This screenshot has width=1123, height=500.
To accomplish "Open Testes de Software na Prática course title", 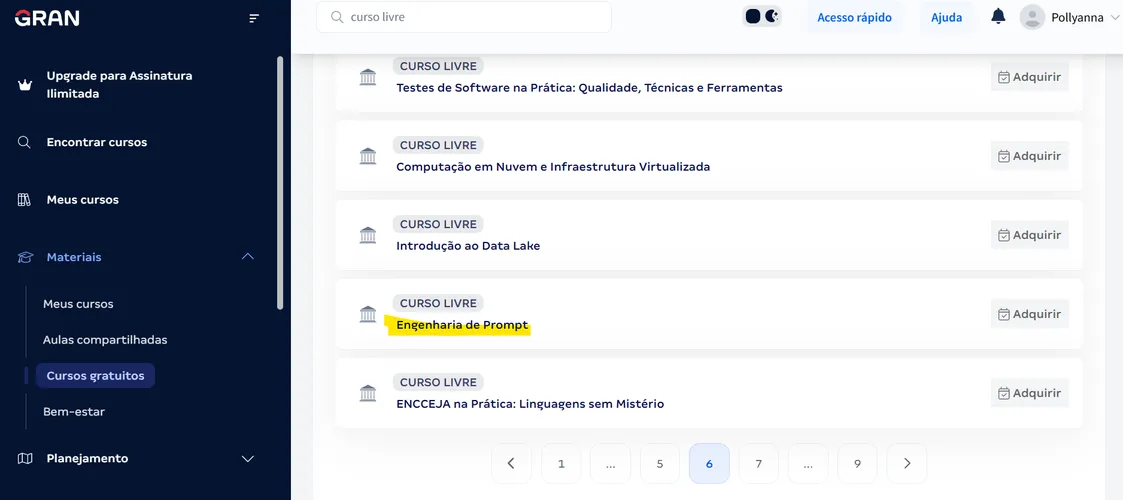I will (x=589, y=88).
